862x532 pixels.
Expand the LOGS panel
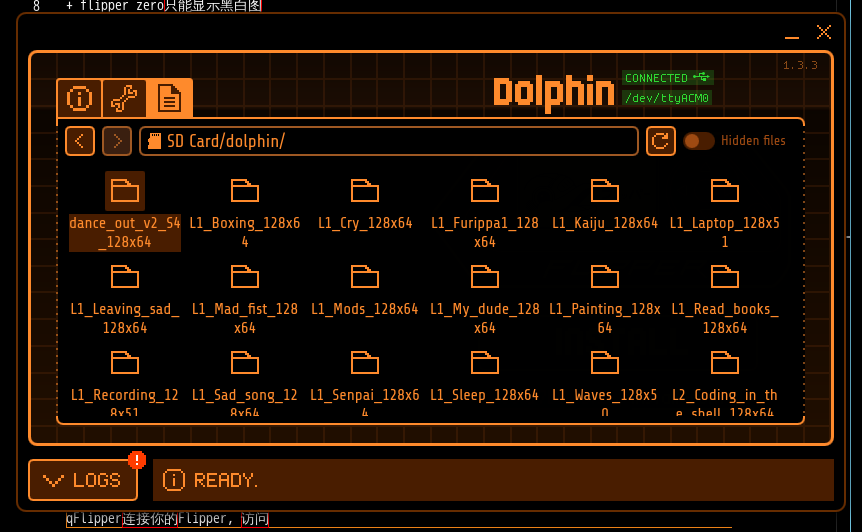click(x=83, y=480)
